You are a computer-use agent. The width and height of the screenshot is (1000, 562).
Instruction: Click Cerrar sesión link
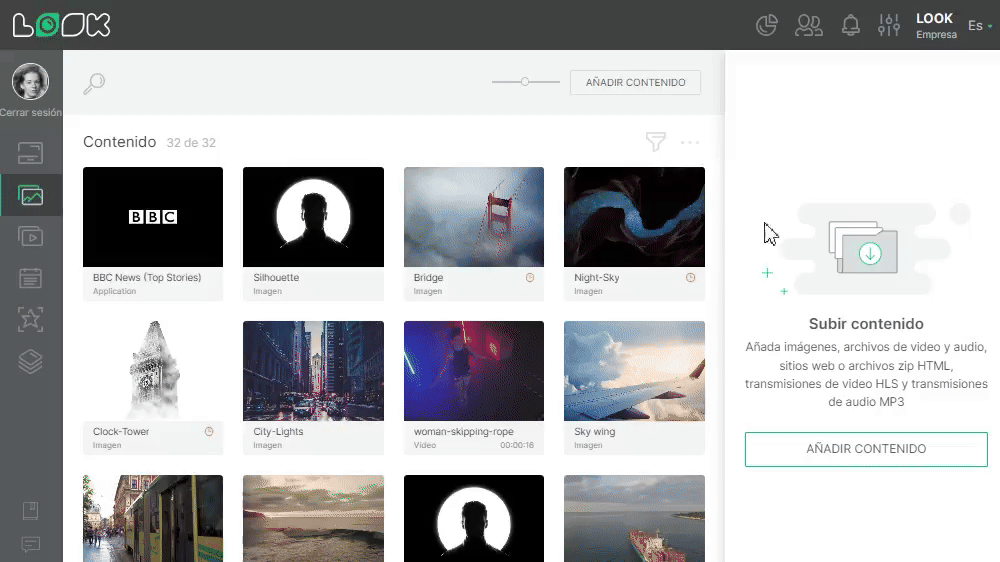point(31,112)
